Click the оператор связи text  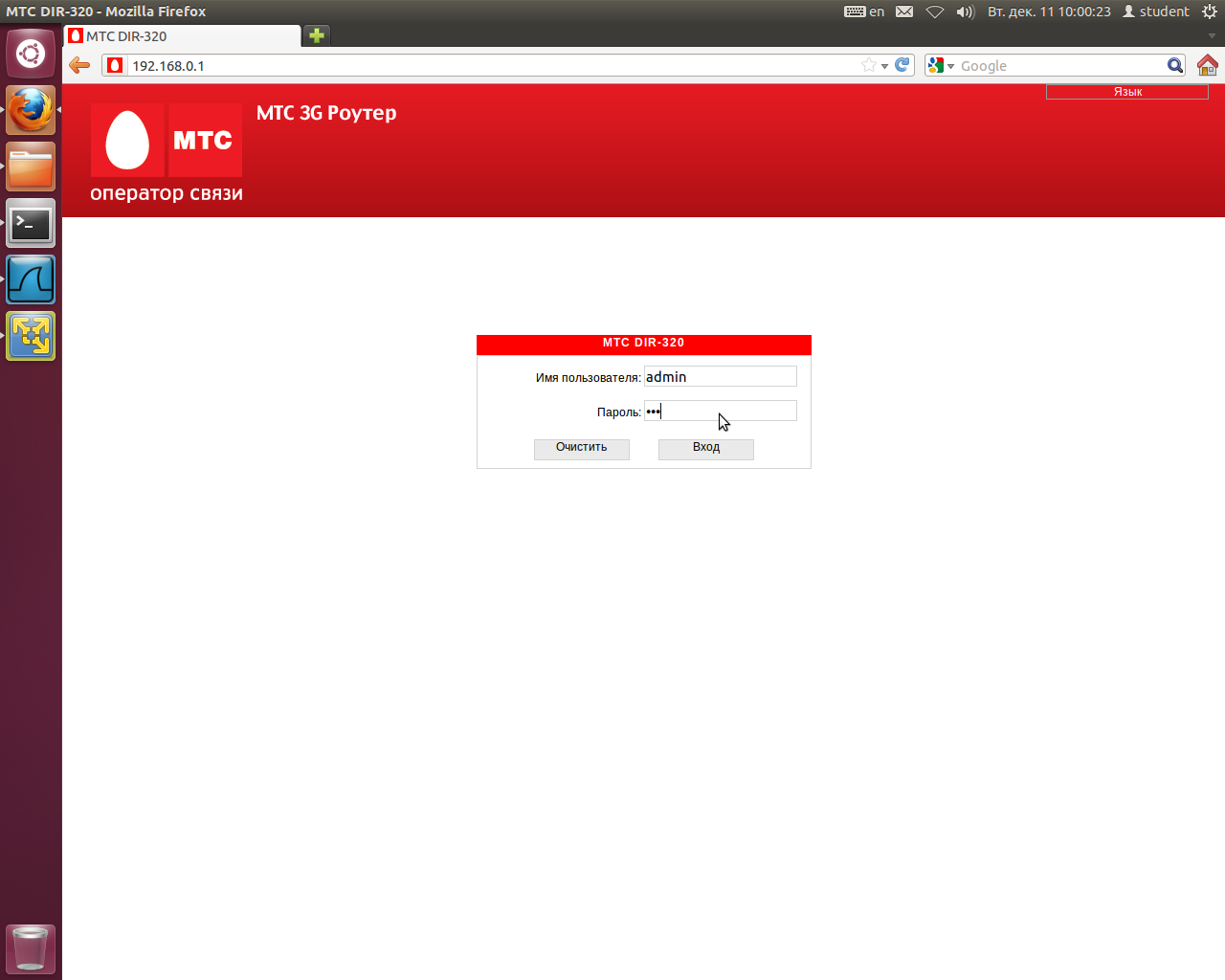tap(167, 193)
